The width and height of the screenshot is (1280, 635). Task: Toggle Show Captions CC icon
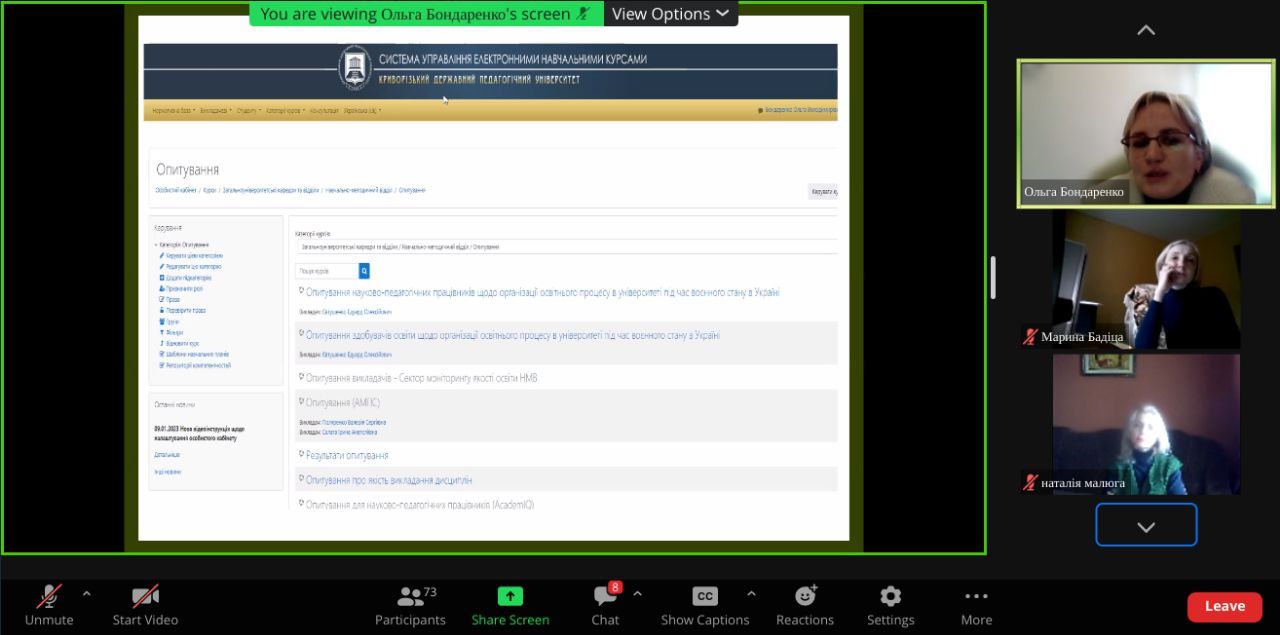pos(705,597)
